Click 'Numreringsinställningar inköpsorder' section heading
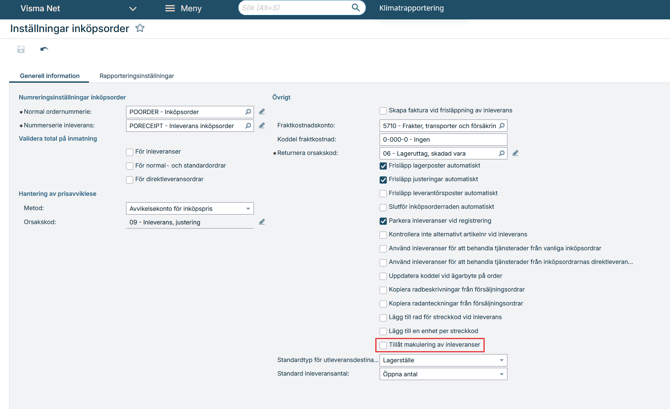The height and width of the screenshot is (409, 670). tap(72, 97)
